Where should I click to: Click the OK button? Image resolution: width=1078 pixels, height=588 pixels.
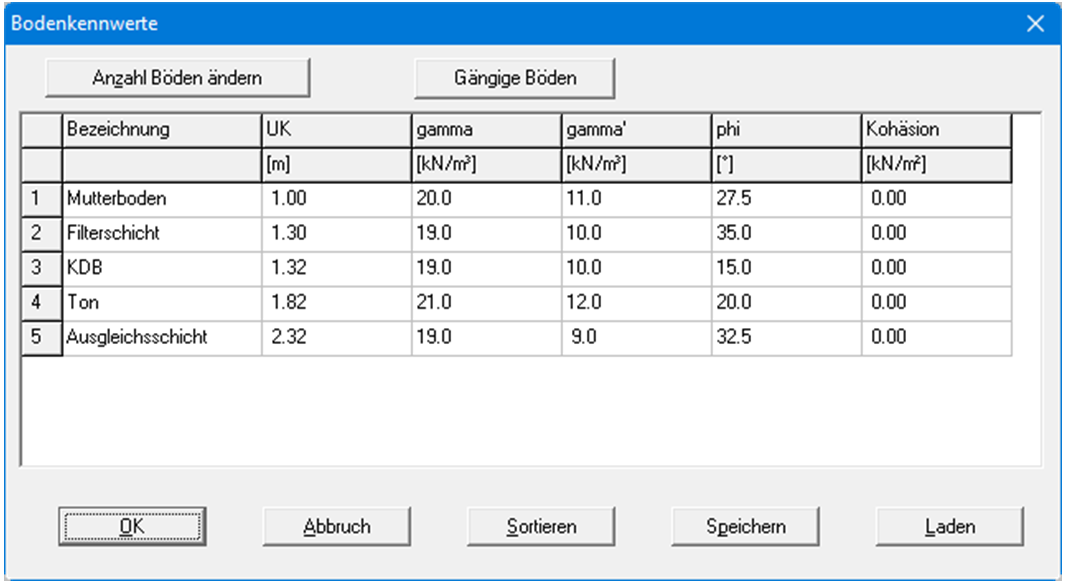(x=132, y=525)
